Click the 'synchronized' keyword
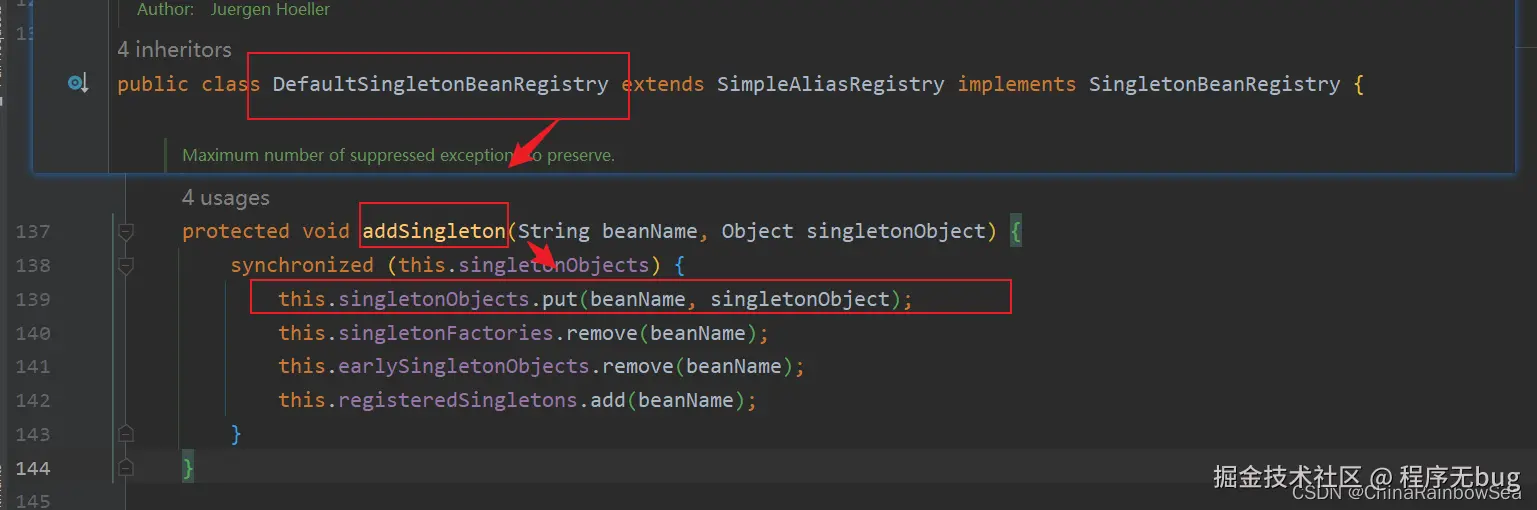The image size is (1537, 510). (x=302, y=265)
